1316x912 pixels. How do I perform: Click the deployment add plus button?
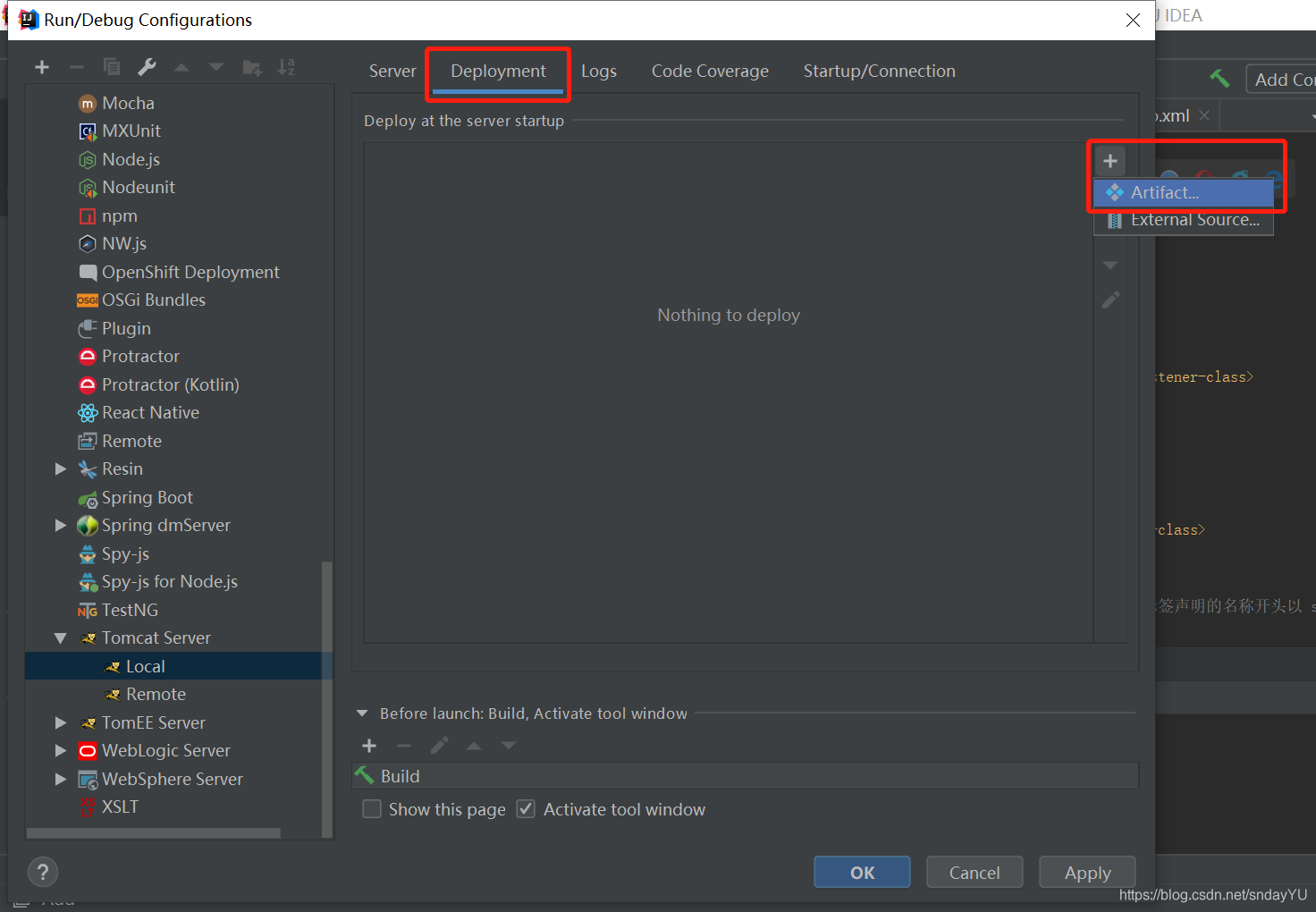tap(1110, 161)
